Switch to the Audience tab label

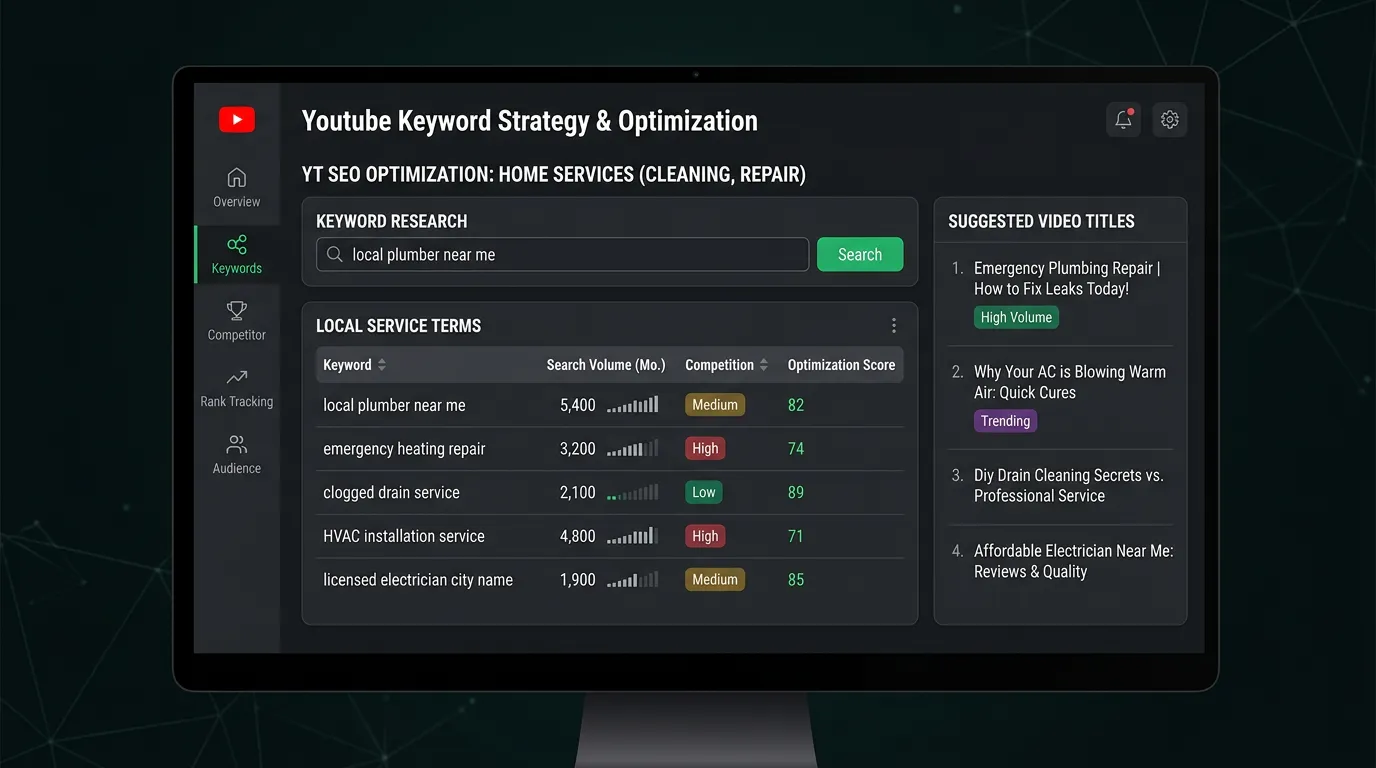click(237, 468)
